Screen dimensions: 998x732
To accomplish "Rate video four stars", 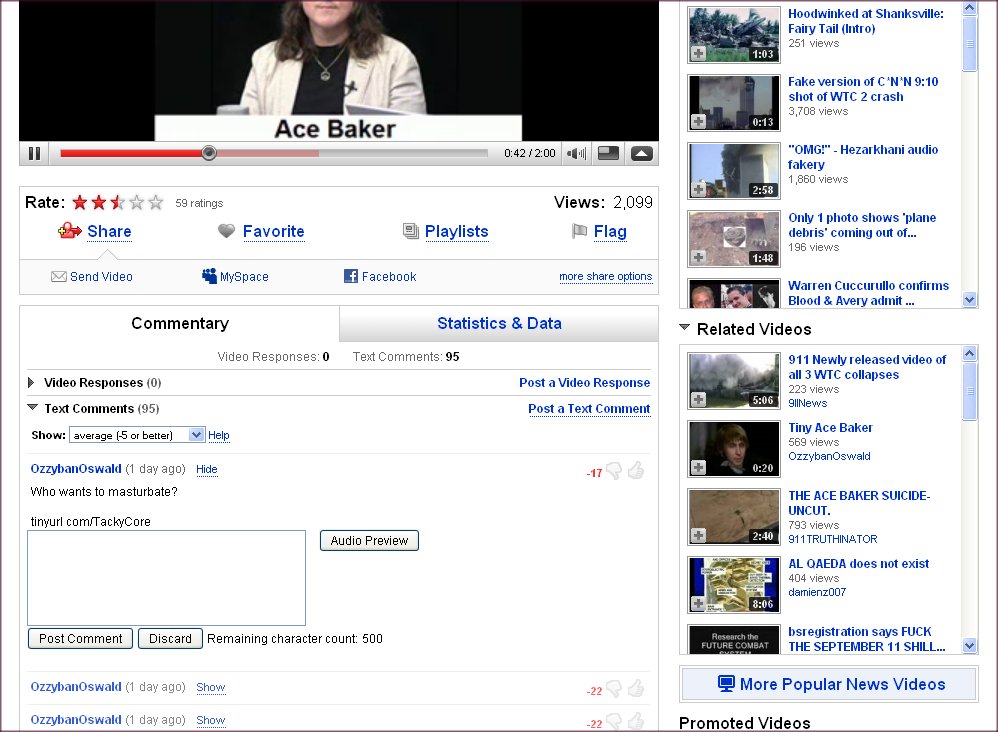I will click(x=137, y=202).
